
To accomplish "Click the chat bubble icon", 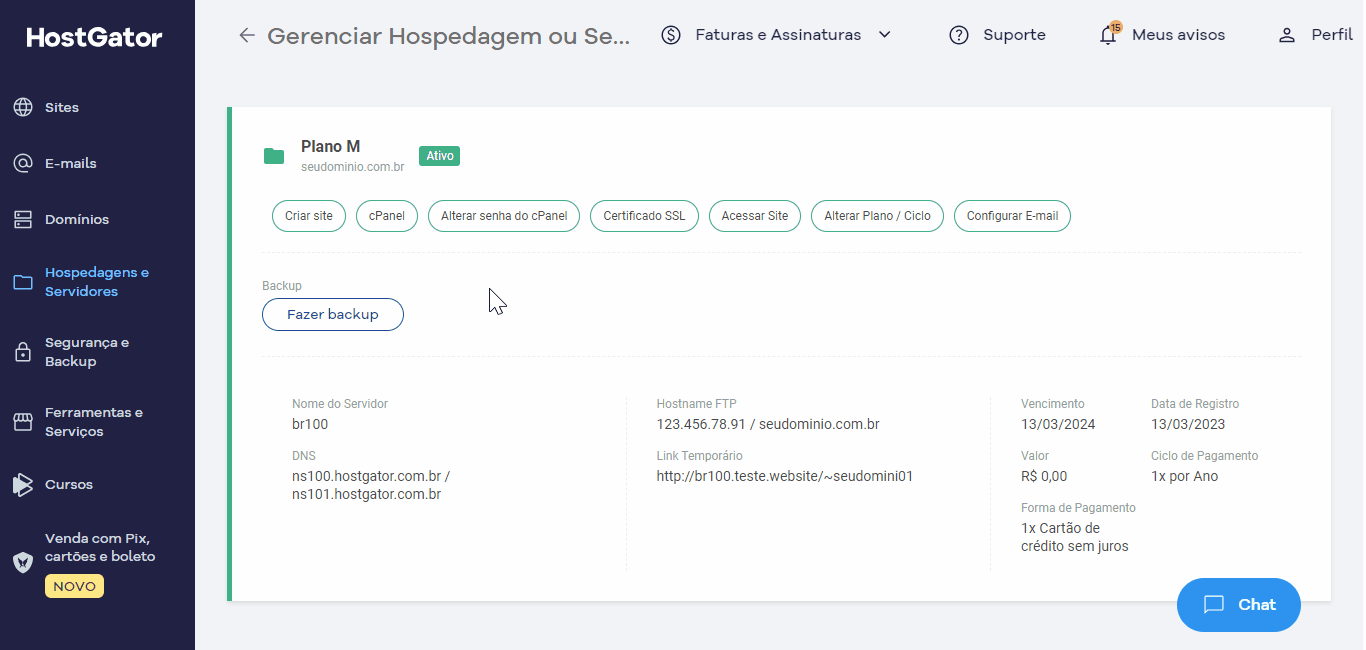I will click(x=1214, y=604).
